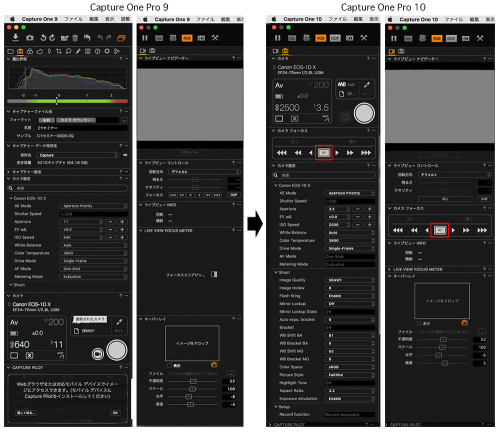Open Capture One 9 app menu, histogram window
Image resolution: width=500 pixels, height=432 pixels.
click(40, 19)
